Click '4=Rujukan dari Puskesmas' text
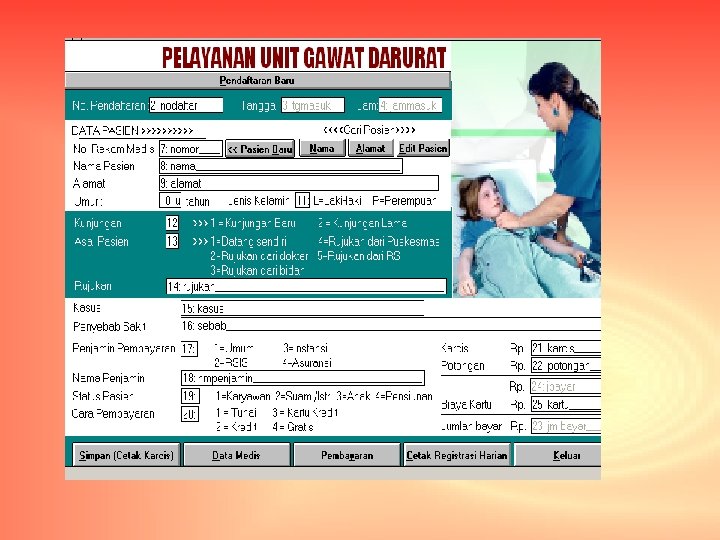 pyautogui.click(x=378, y=242)
